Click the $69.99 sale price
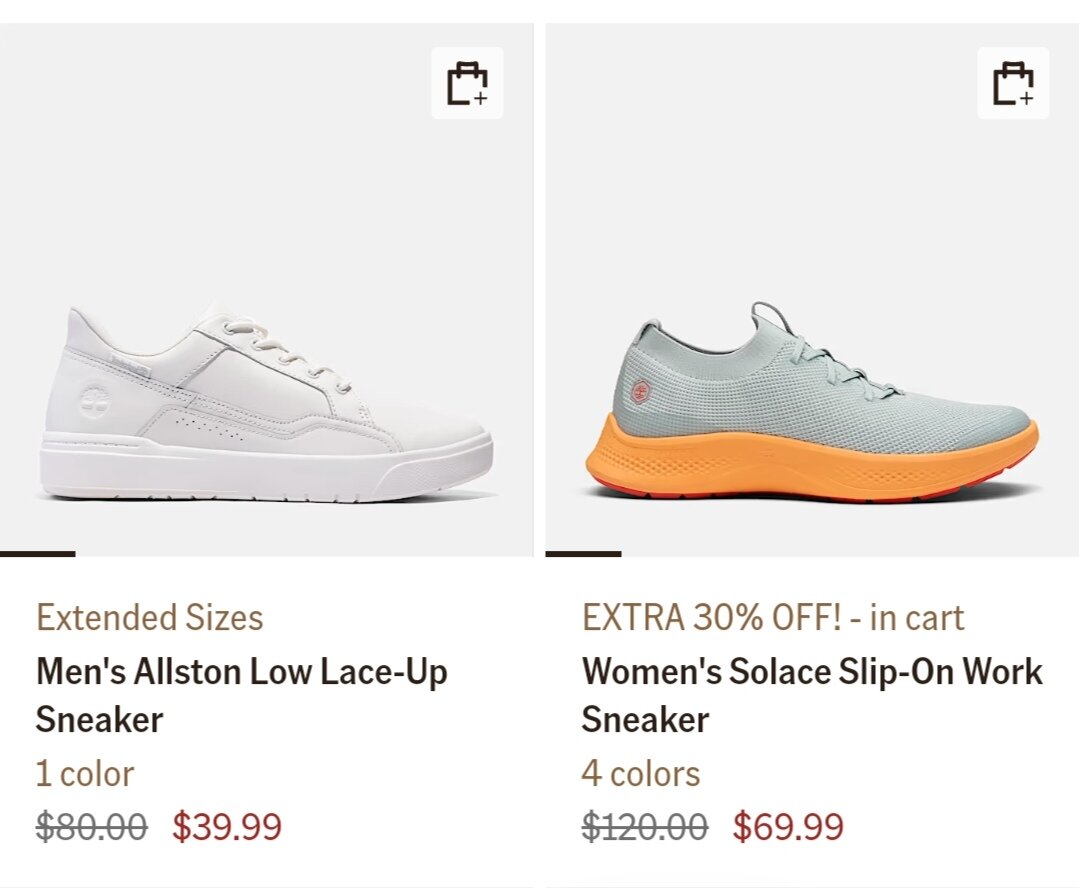Viewport: 1079px width, 888px height. pos(788,827)
